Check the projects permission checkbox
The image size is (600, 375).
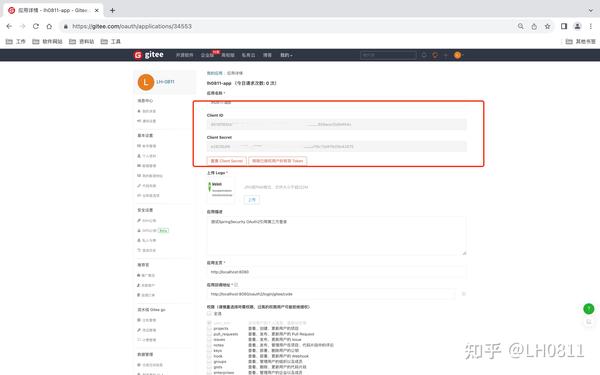(209, 328)
